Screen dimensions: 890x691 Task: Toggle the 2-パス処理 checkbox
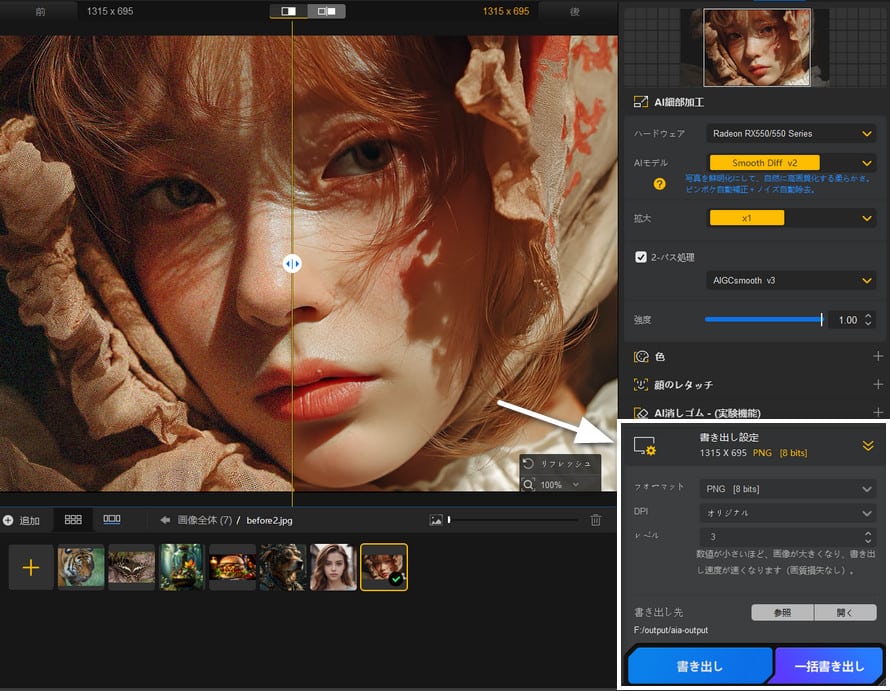pyautogui.click(x=641, y=257)
